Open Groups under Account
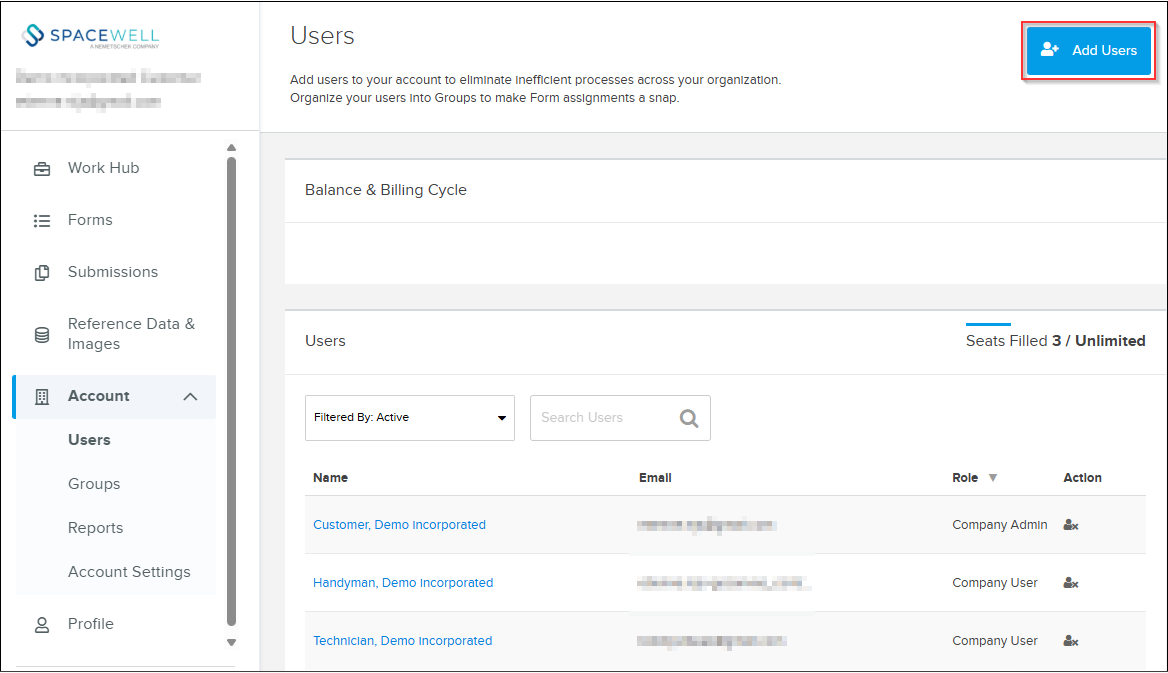Viewport: 1168px width, 673px height. (x=94, y=484)
